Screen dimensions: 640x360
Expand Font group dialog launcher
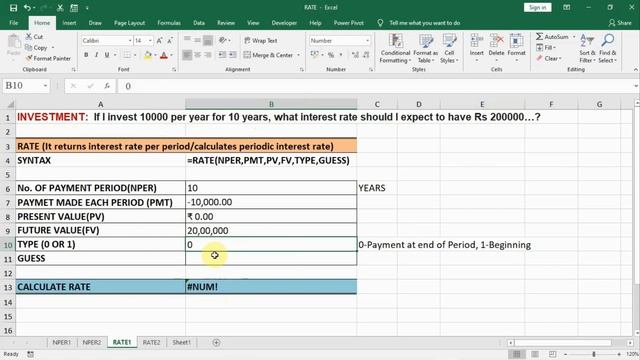[174, 70]
